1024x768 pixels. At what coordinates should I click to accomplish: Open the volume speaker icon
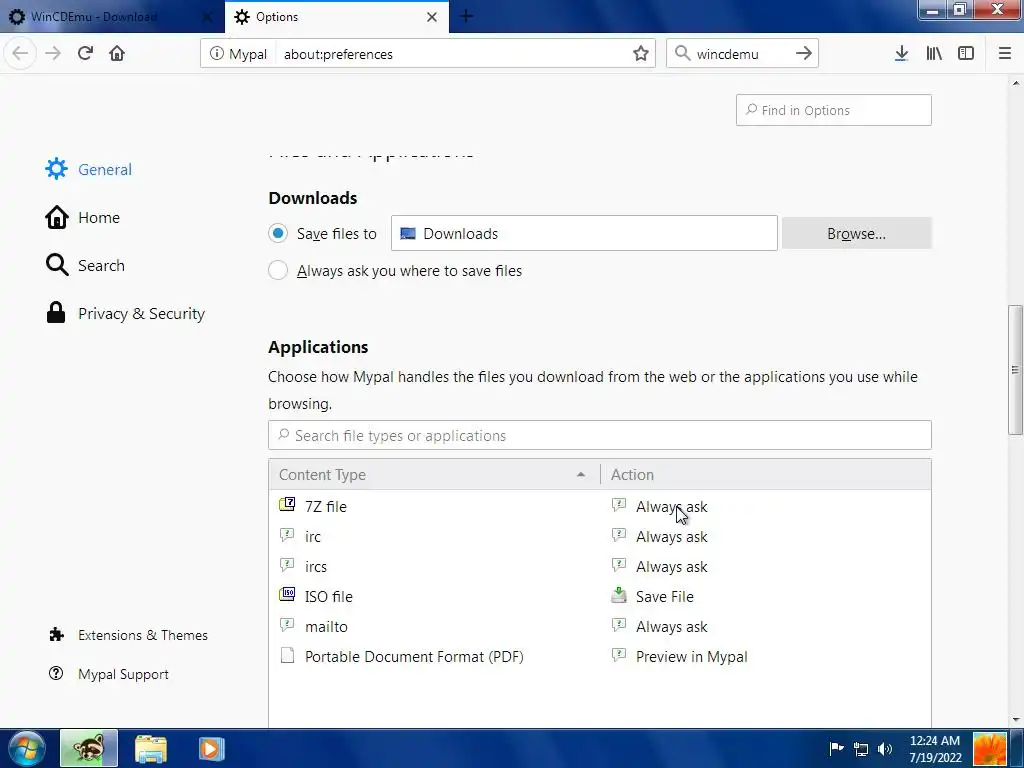click(885, 748)
